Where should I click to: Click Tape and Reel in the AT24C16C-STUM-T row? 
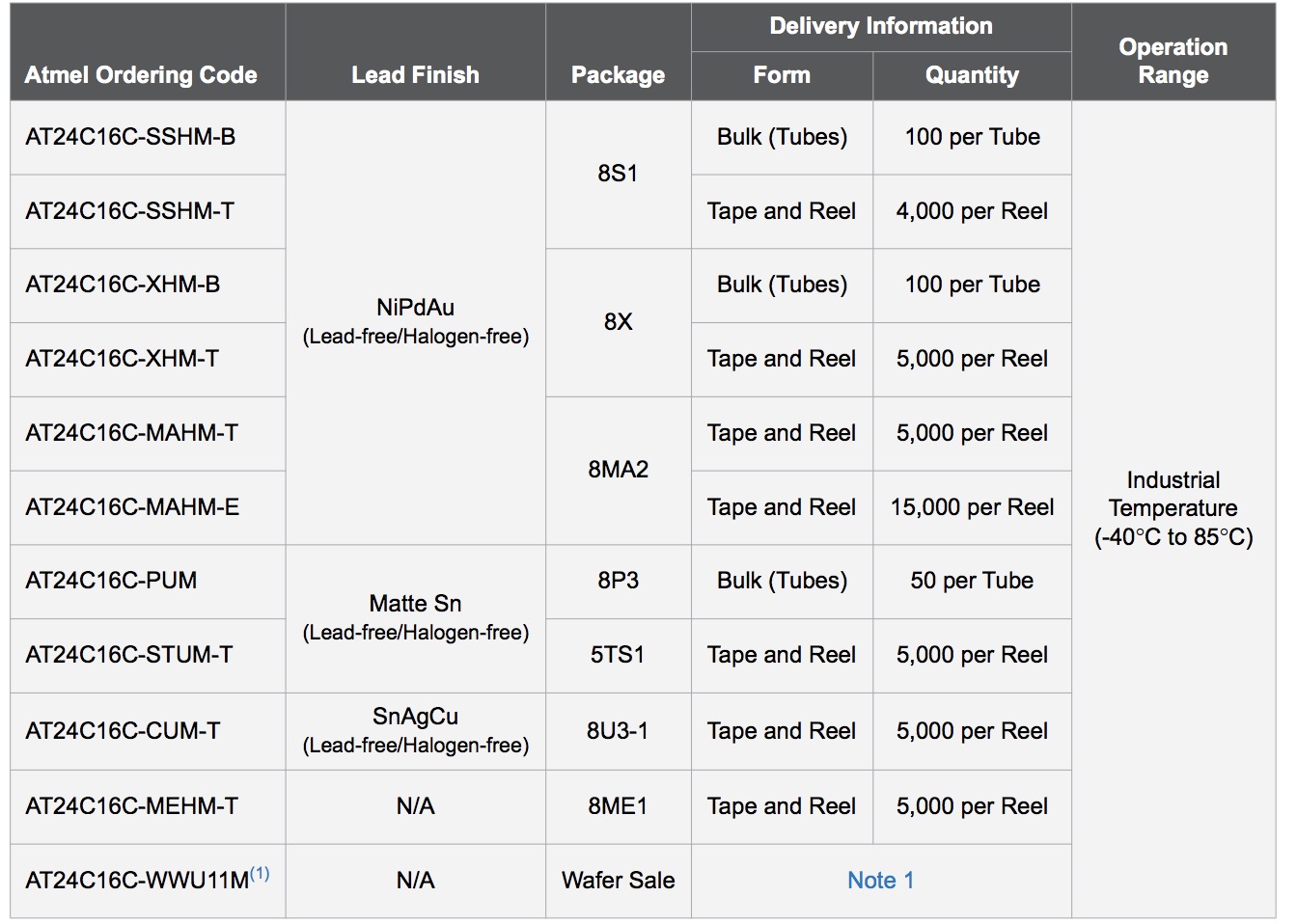pyautogui.click(x=782, y=655)
